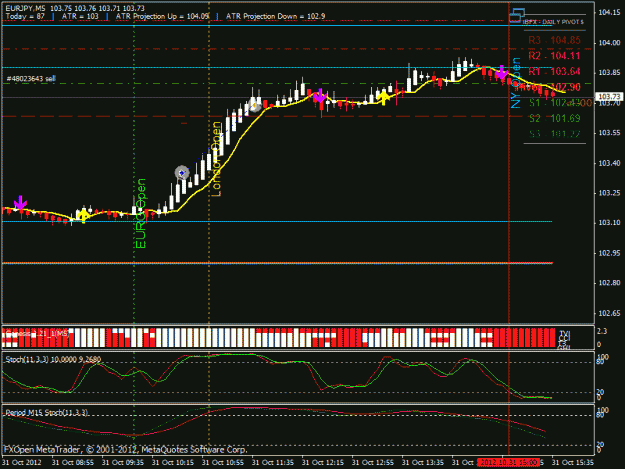Click the yellow up arrow before EURO Open
Image resolution: width=625 pixels, height=469 pixels.
click(83, 216)
